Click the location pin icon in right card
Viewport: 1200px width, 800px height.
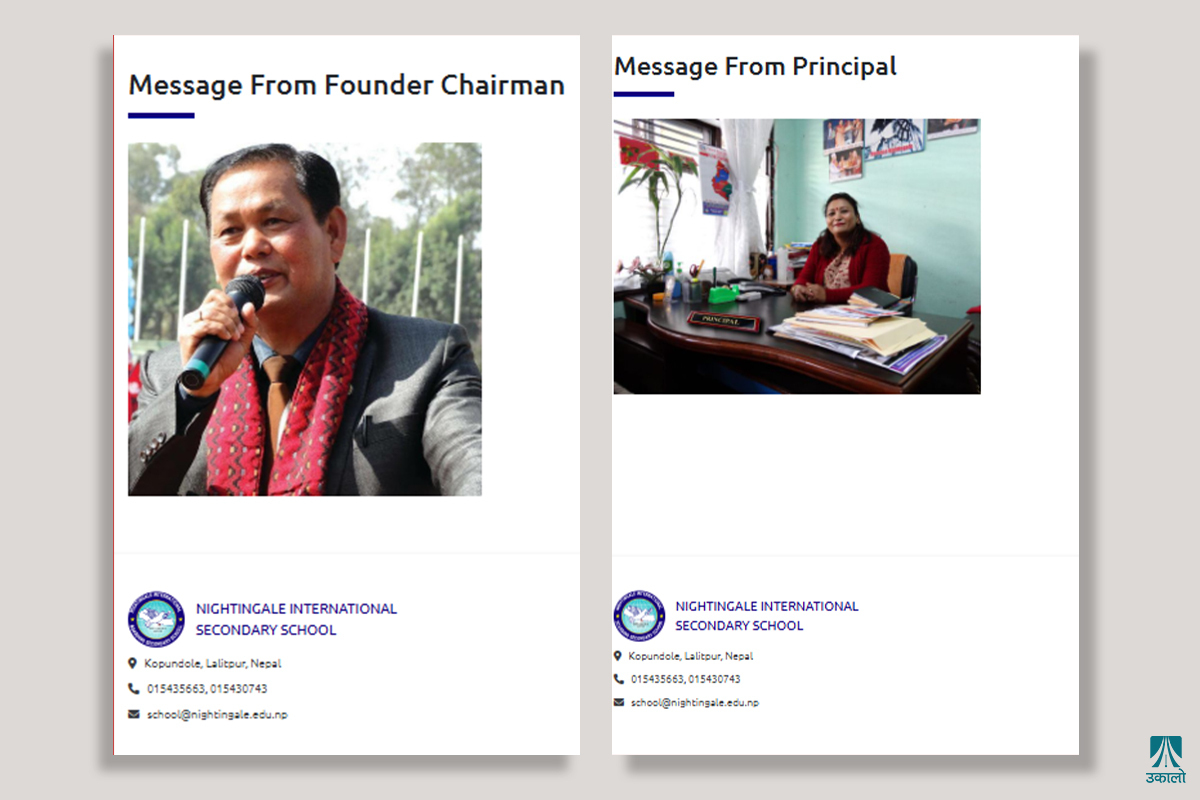618,656
